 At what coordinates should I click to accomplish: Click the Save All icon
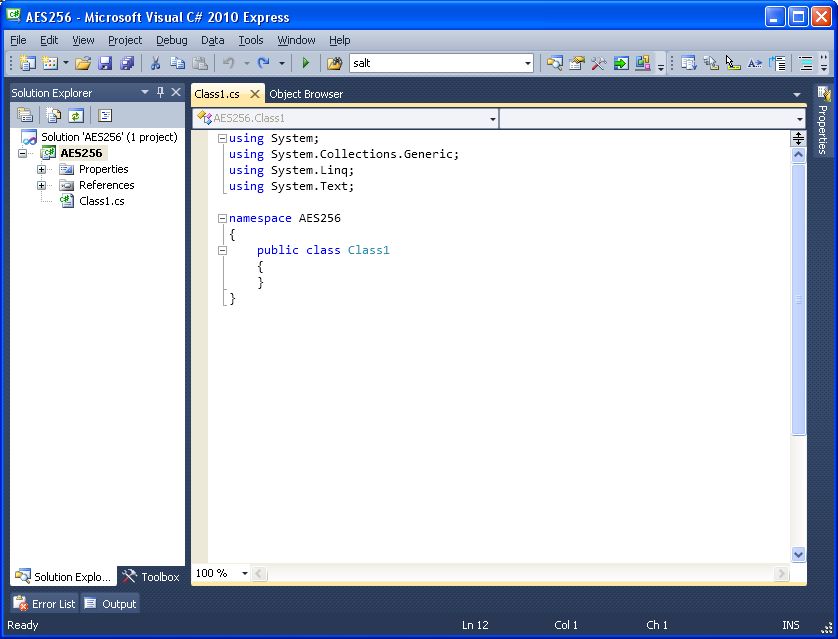pos(127,63)
